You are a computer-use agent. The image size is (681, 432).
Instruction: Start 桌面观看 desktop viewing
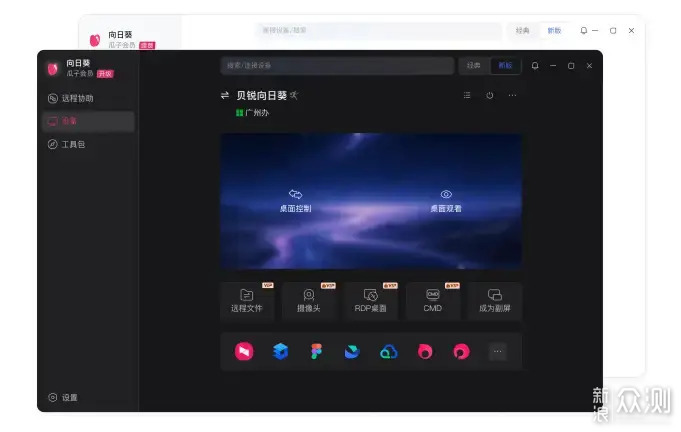tap(446, 201)
